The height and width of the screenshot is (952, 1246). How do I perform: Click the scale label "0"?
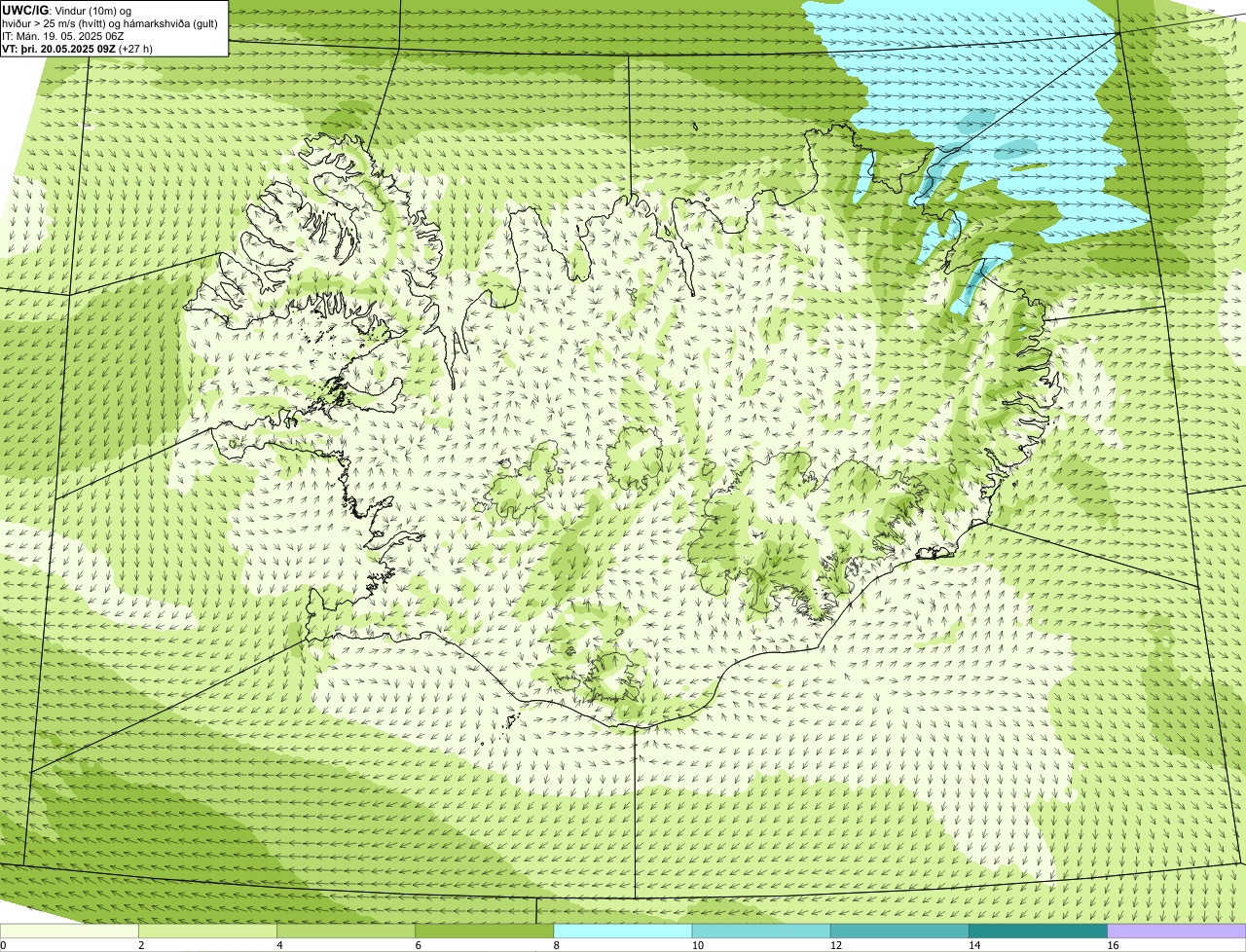point(3,945)
